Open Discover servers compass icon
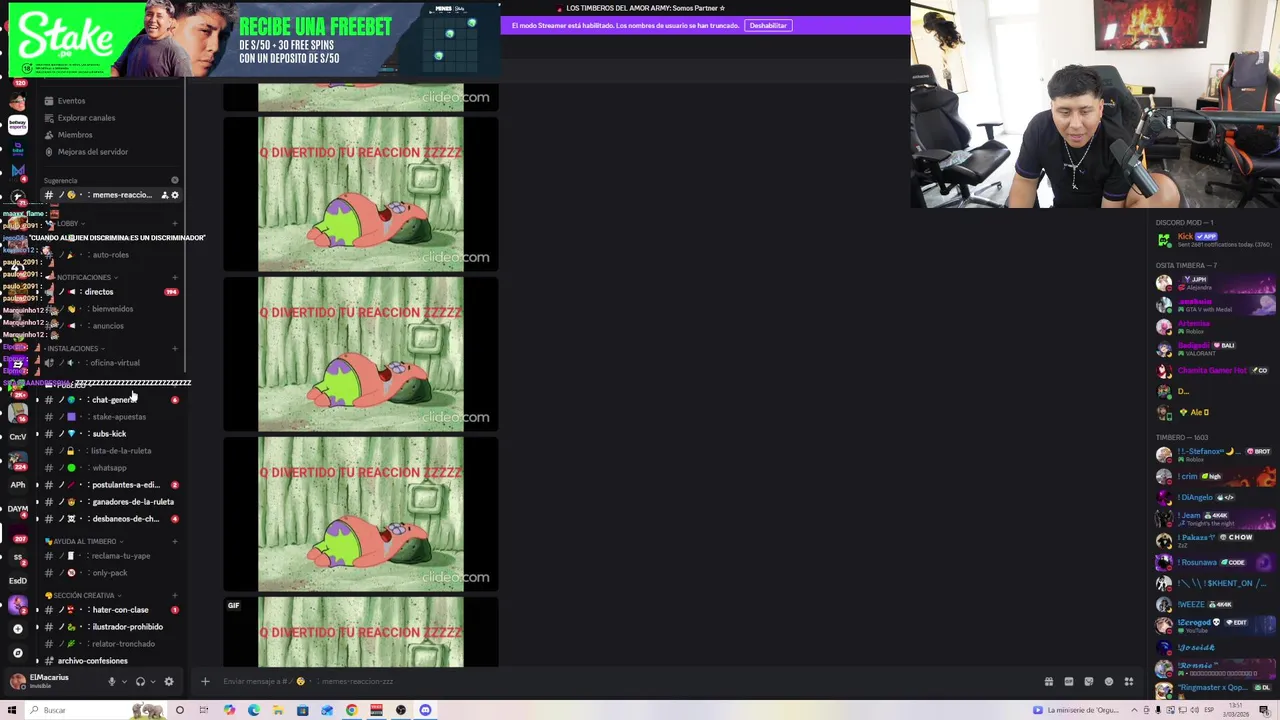Screen dimensions: 1280x720 tap(18, 652)
